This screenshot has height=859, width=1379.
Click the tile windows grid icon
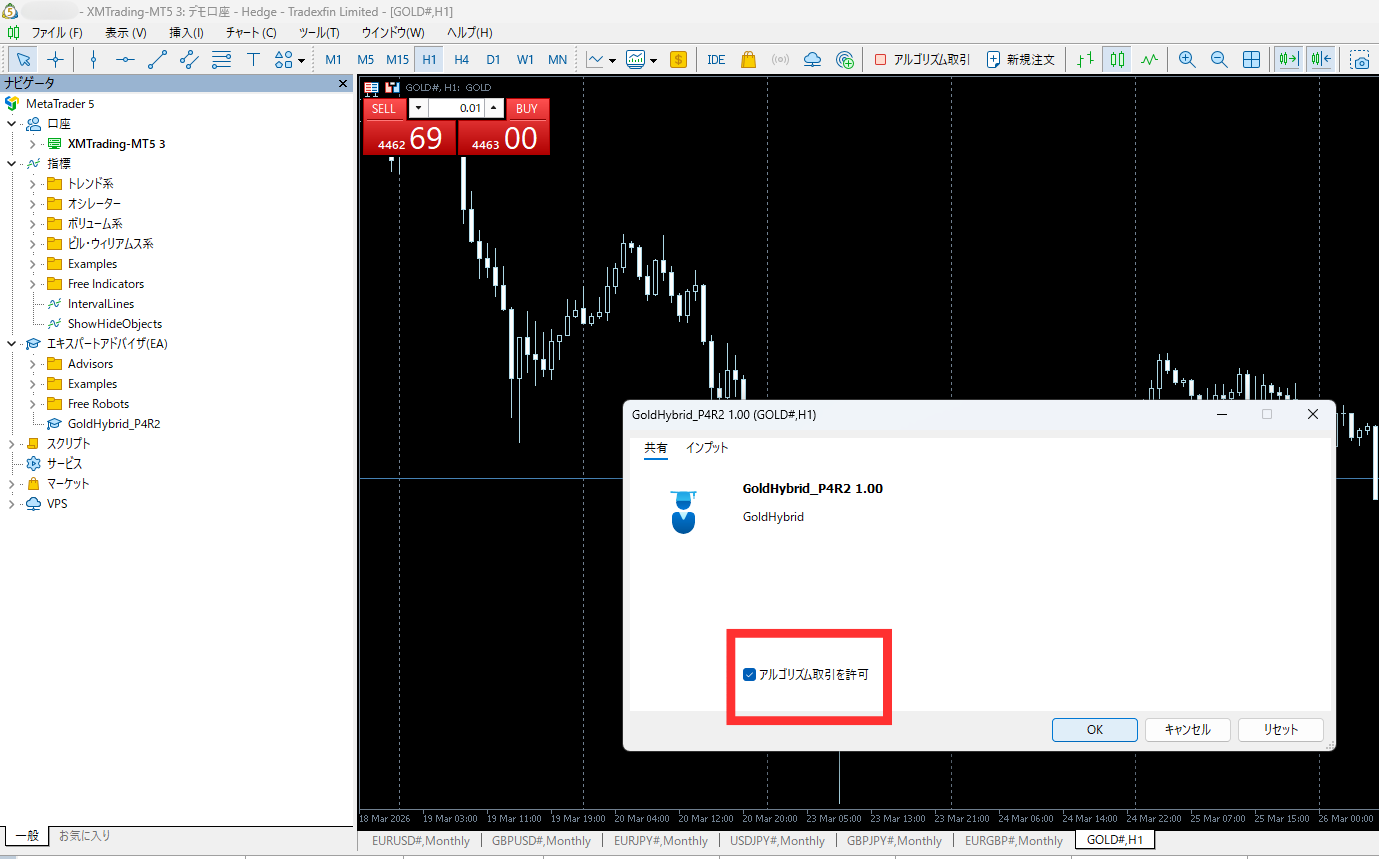(1251, 59)
